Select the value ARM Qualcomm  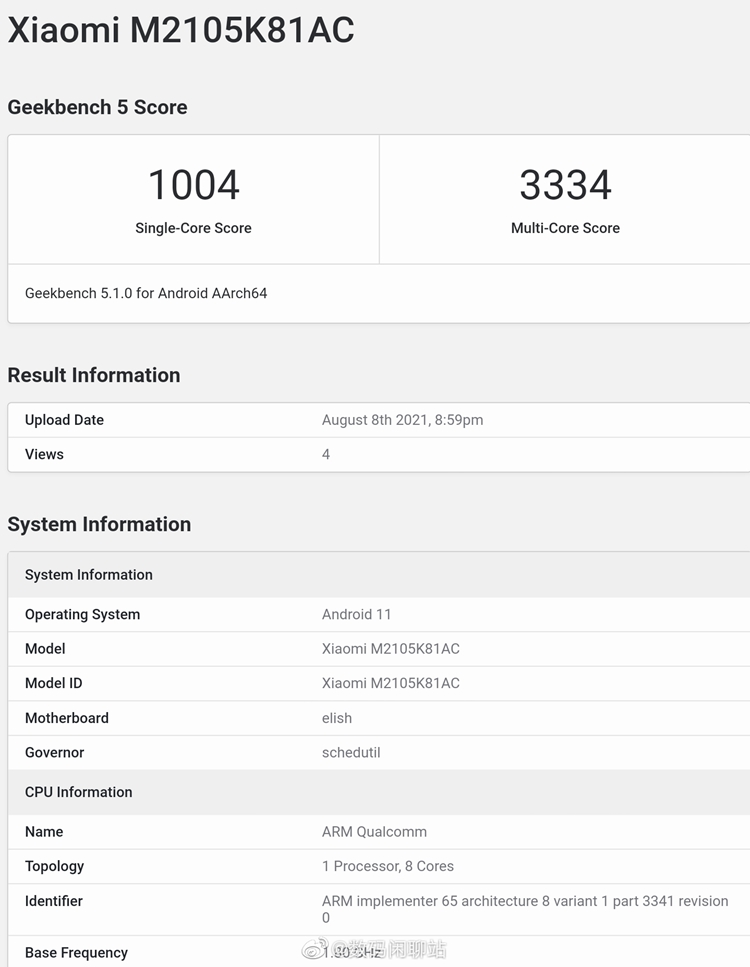(x=374, y=831)
